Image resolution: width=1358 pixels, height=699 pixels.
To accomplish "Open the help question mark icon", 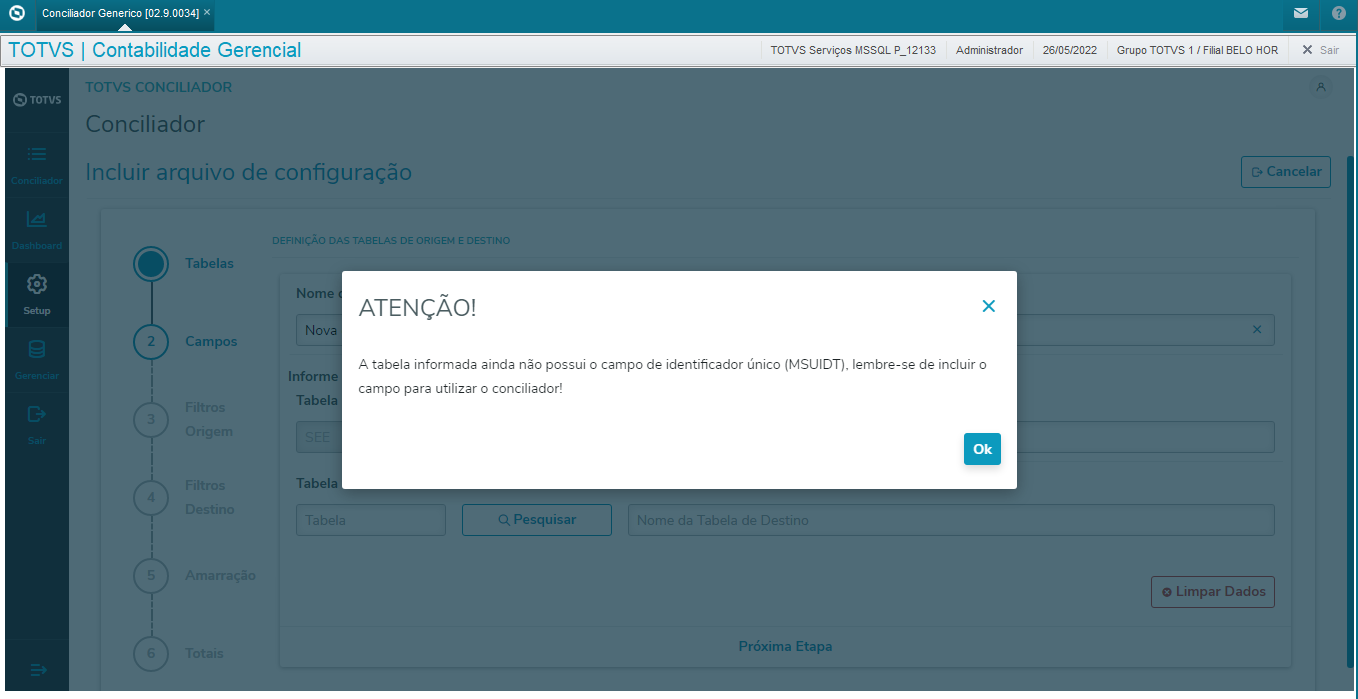I will pos(1339,14).
